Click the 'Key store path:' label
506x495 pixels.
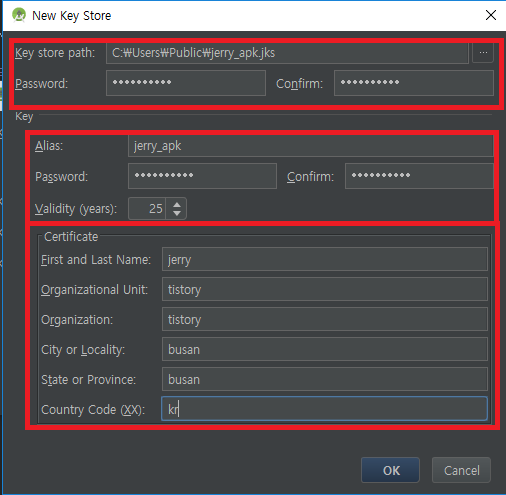coord(55,53)
